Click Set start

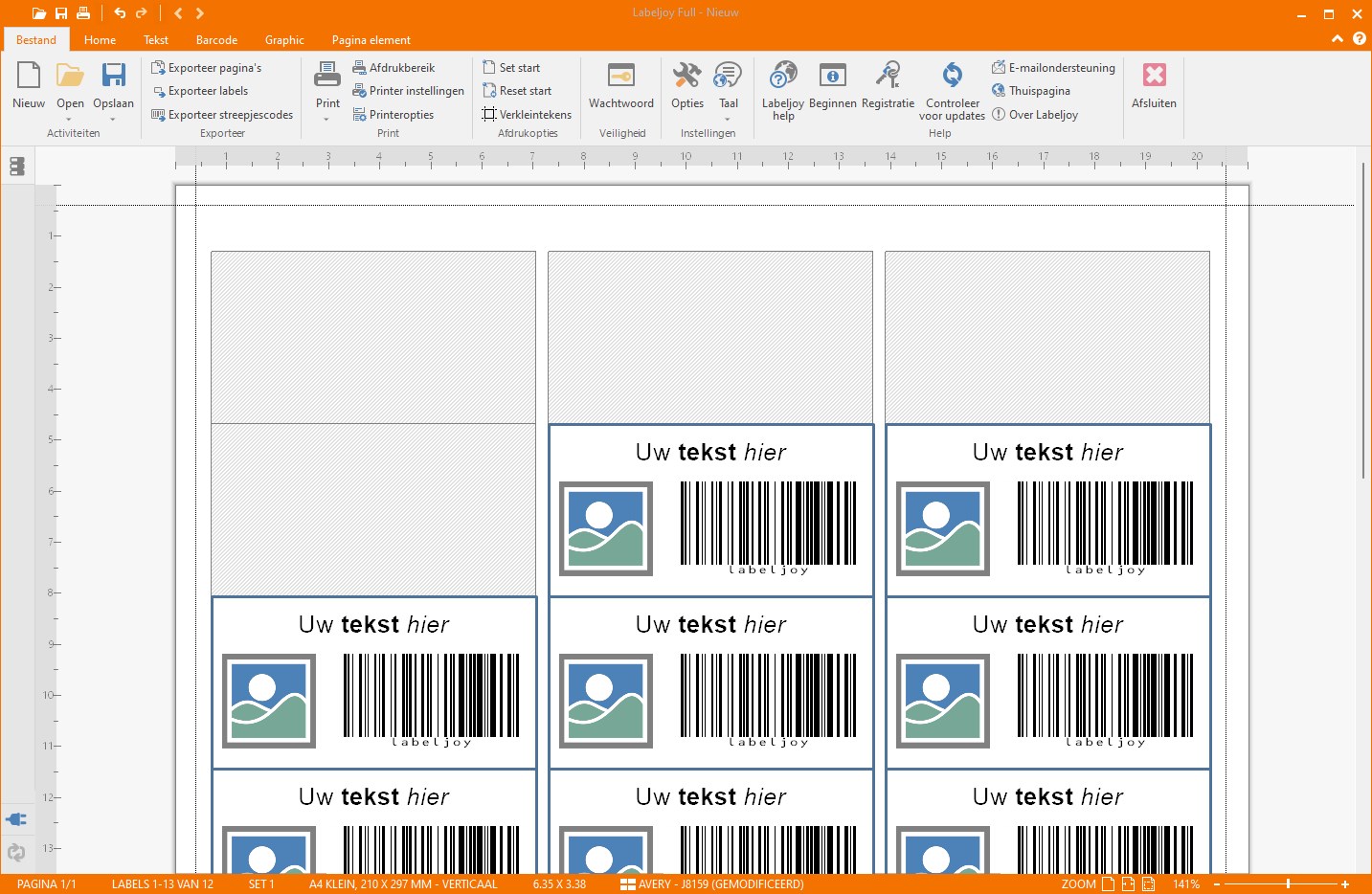[511, 68]
